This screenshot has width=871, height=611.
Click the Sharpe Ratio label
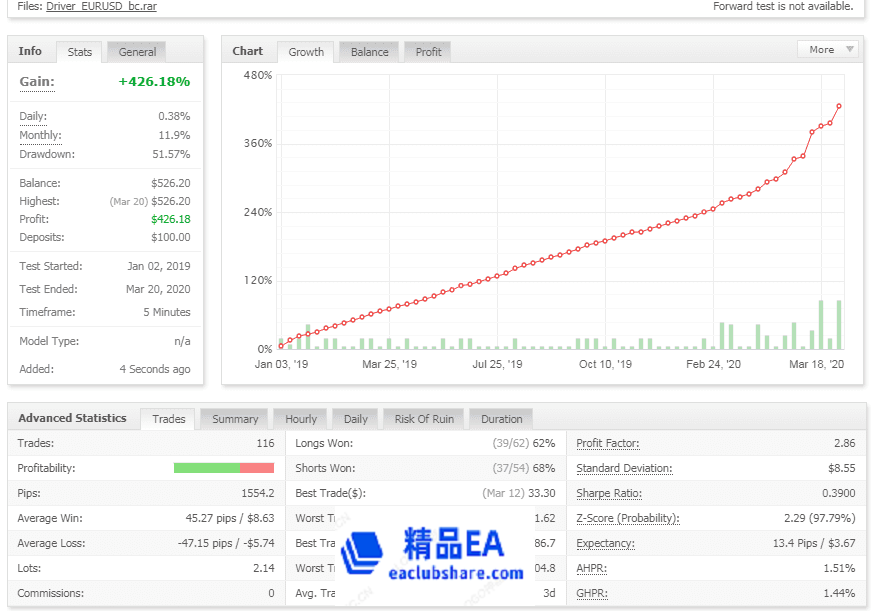click(x=609, y=493)
